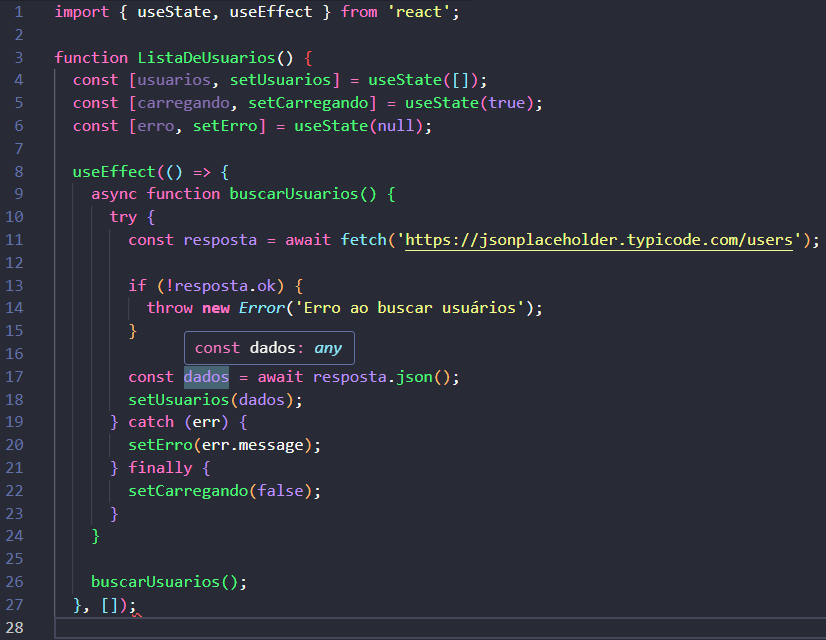Image resolution: width=826 pixels, height=640 pixels.
Task: Click the 'react' import string on line 1
Action: click(419, 12)
